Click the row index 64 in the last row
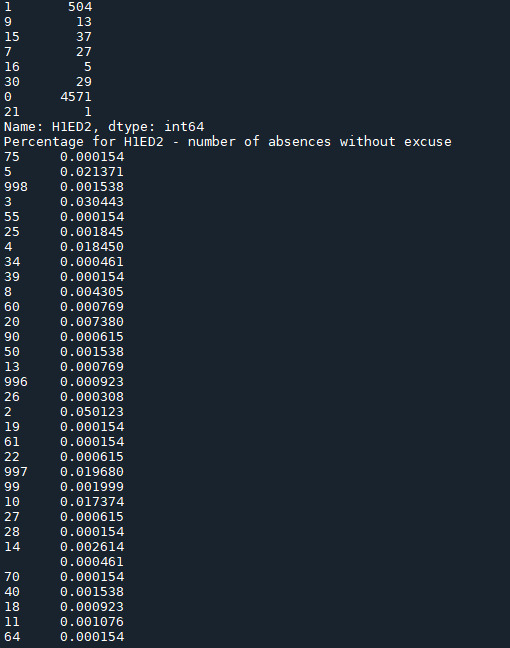This screenshot has width=510, height=648. tap(12, 637)
